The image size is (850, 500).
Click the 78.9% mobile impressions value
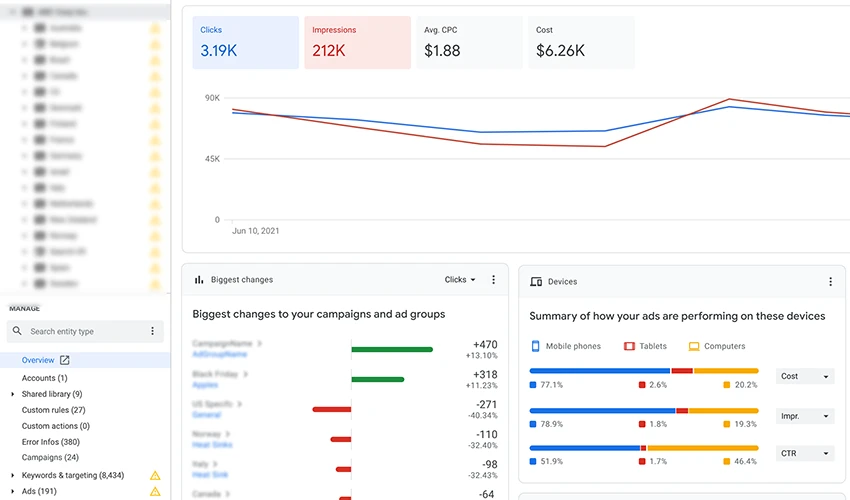(x=552, y=424)
